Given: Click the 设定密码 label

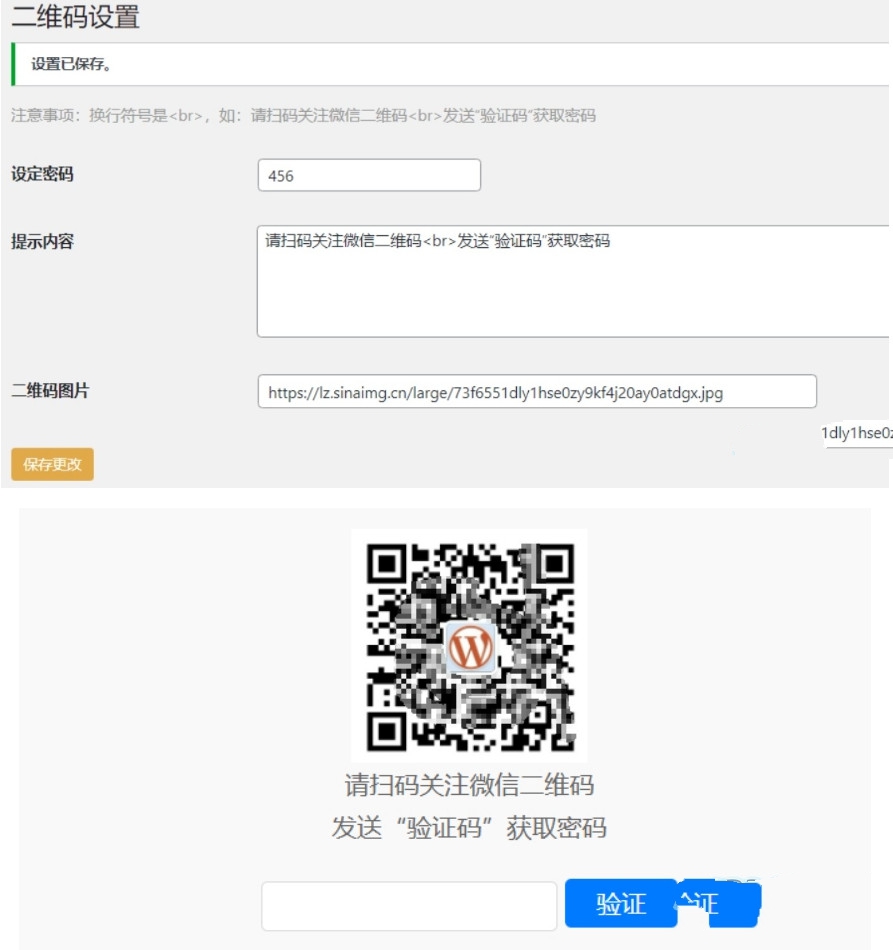Looking at the screenshot, I should coord(42,174).
